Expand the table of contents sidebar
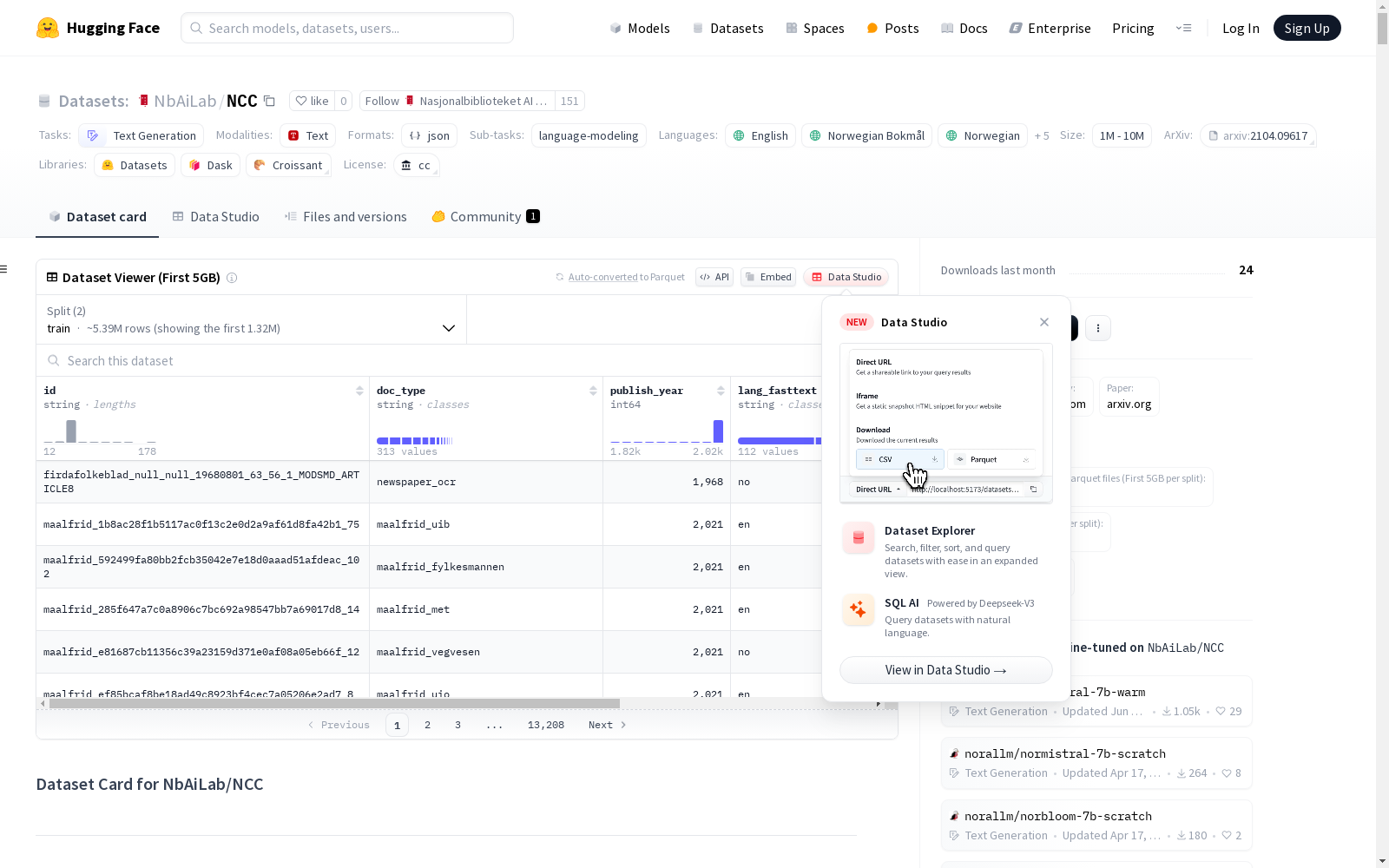This screenshot has width=1389, height=868. pyautogui.click(x=4, y=269)
